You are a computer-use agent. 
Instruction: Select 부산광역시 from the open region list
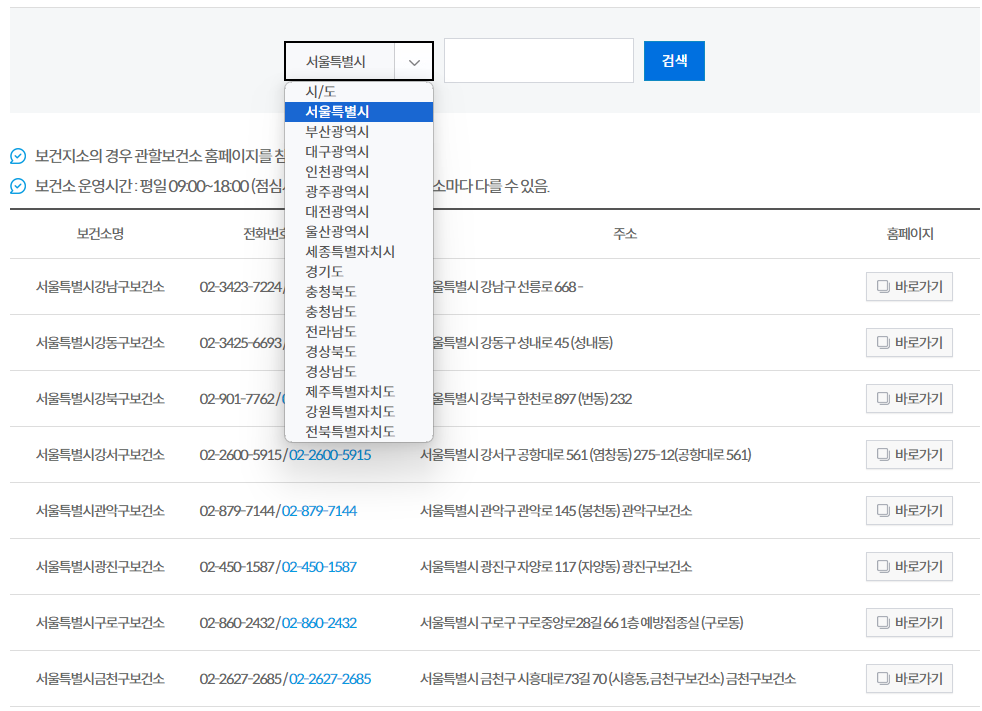click(340, 131)
